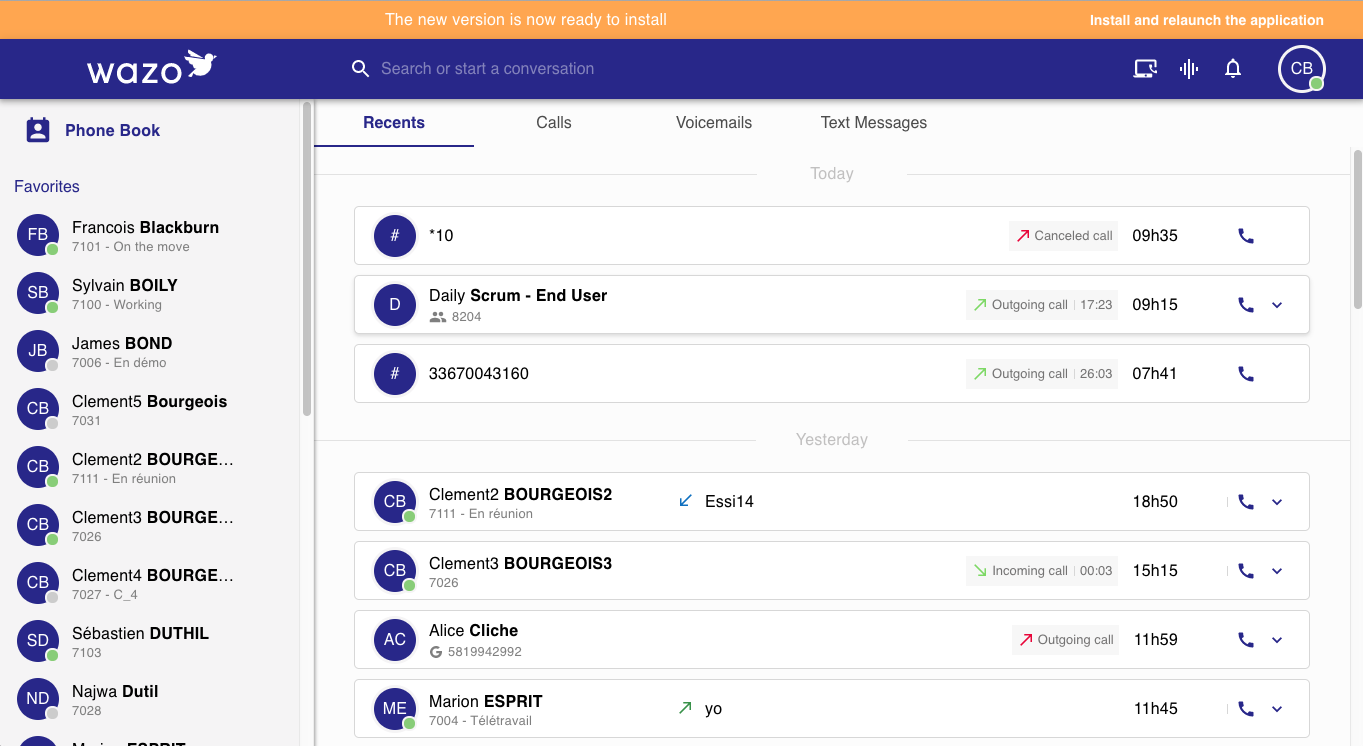Select Clement3 favorite with extension 7026

150,526
